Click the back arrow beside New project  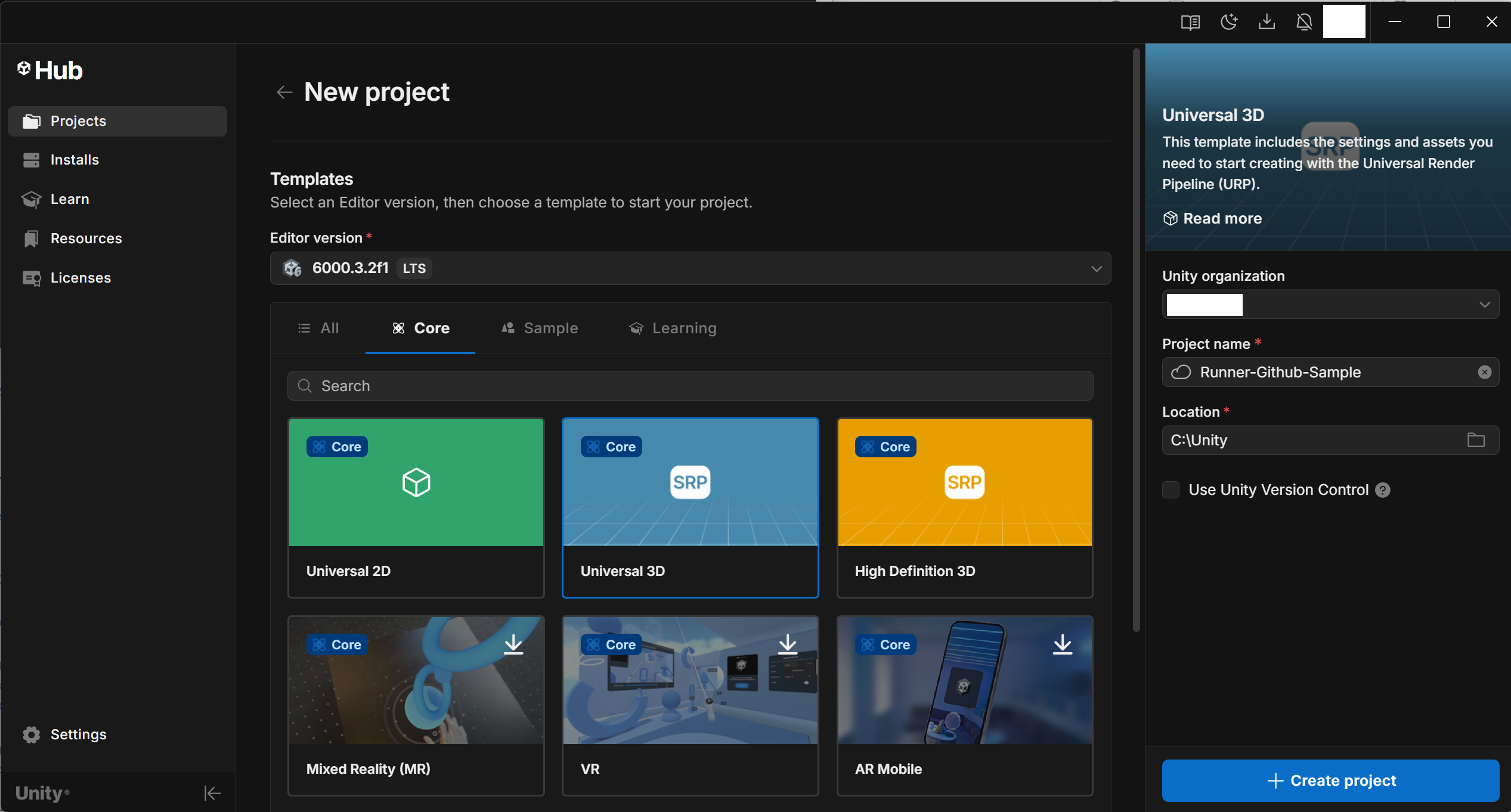tap(284, 92)
